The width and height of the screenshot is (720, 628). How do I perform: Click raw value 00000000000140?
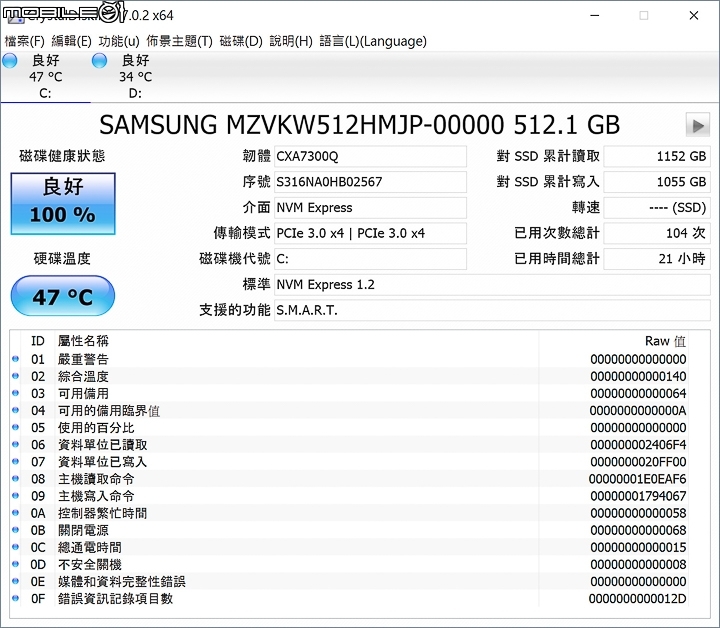click(638, 376)
